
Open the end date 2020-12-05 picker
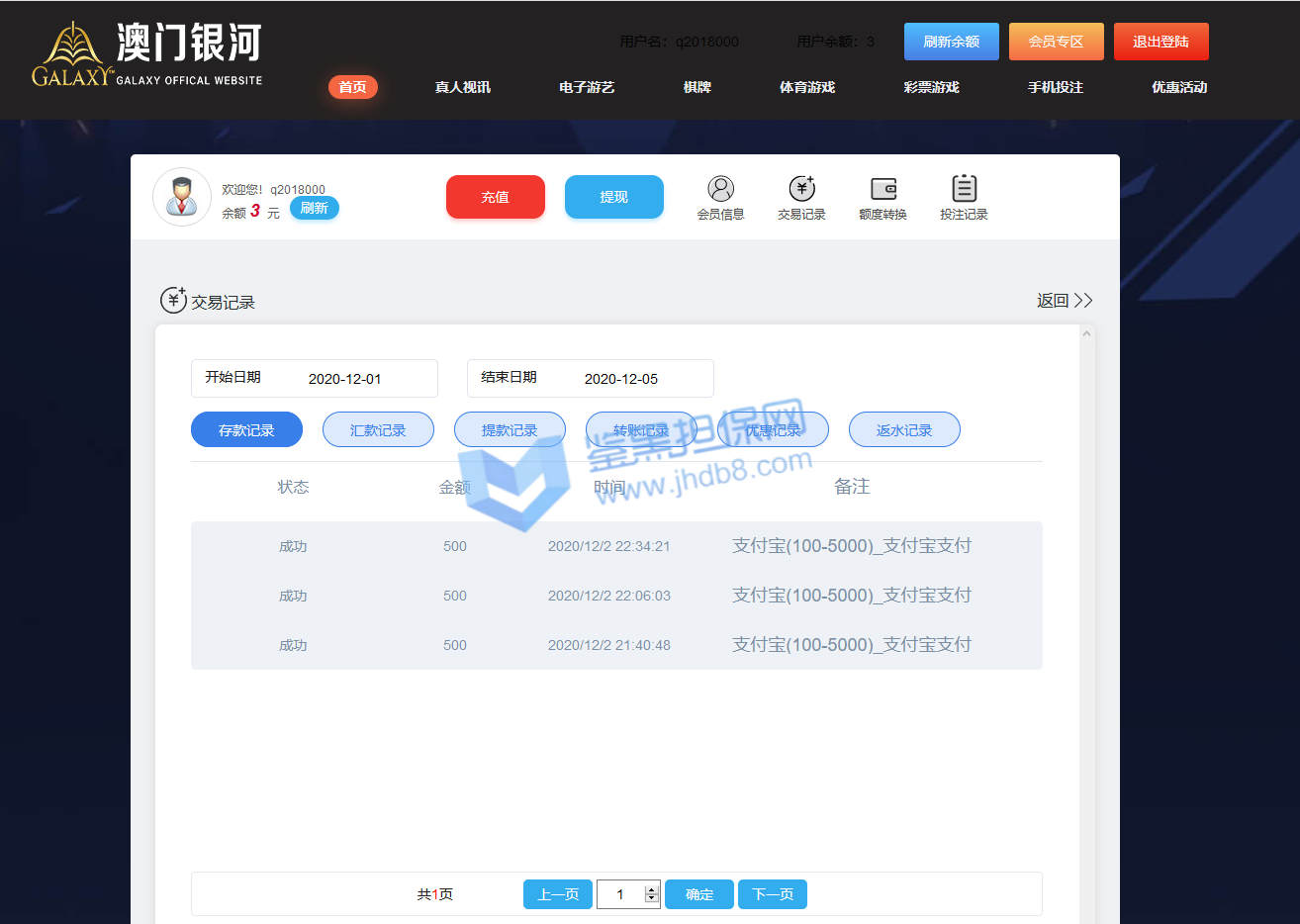point(620,379)
